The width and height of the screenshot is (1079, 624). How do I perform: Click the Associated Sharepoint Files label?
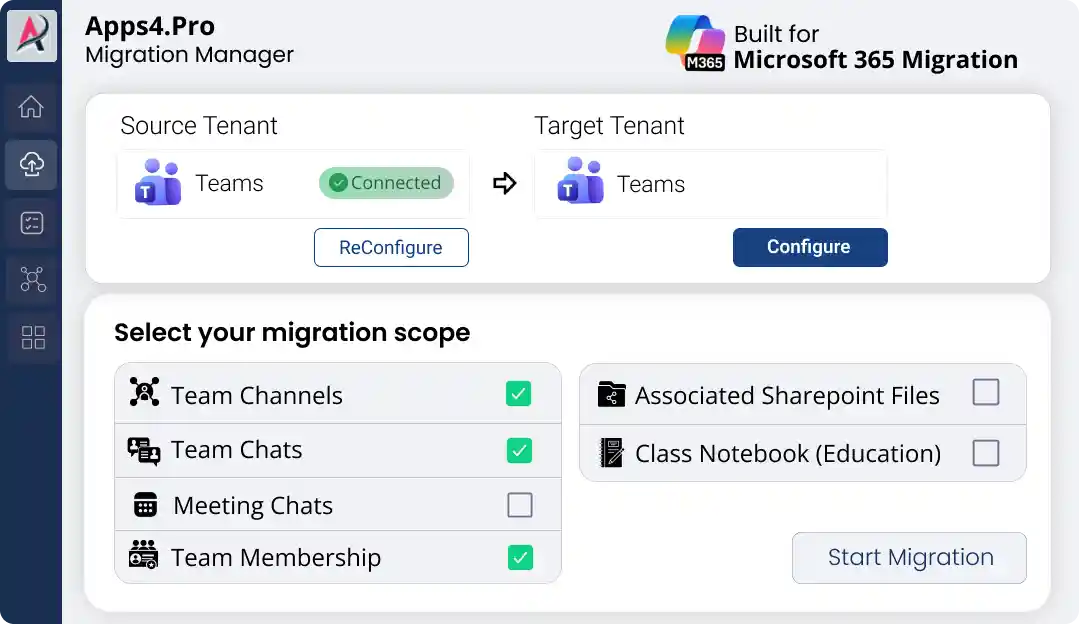tap(787, 396)
